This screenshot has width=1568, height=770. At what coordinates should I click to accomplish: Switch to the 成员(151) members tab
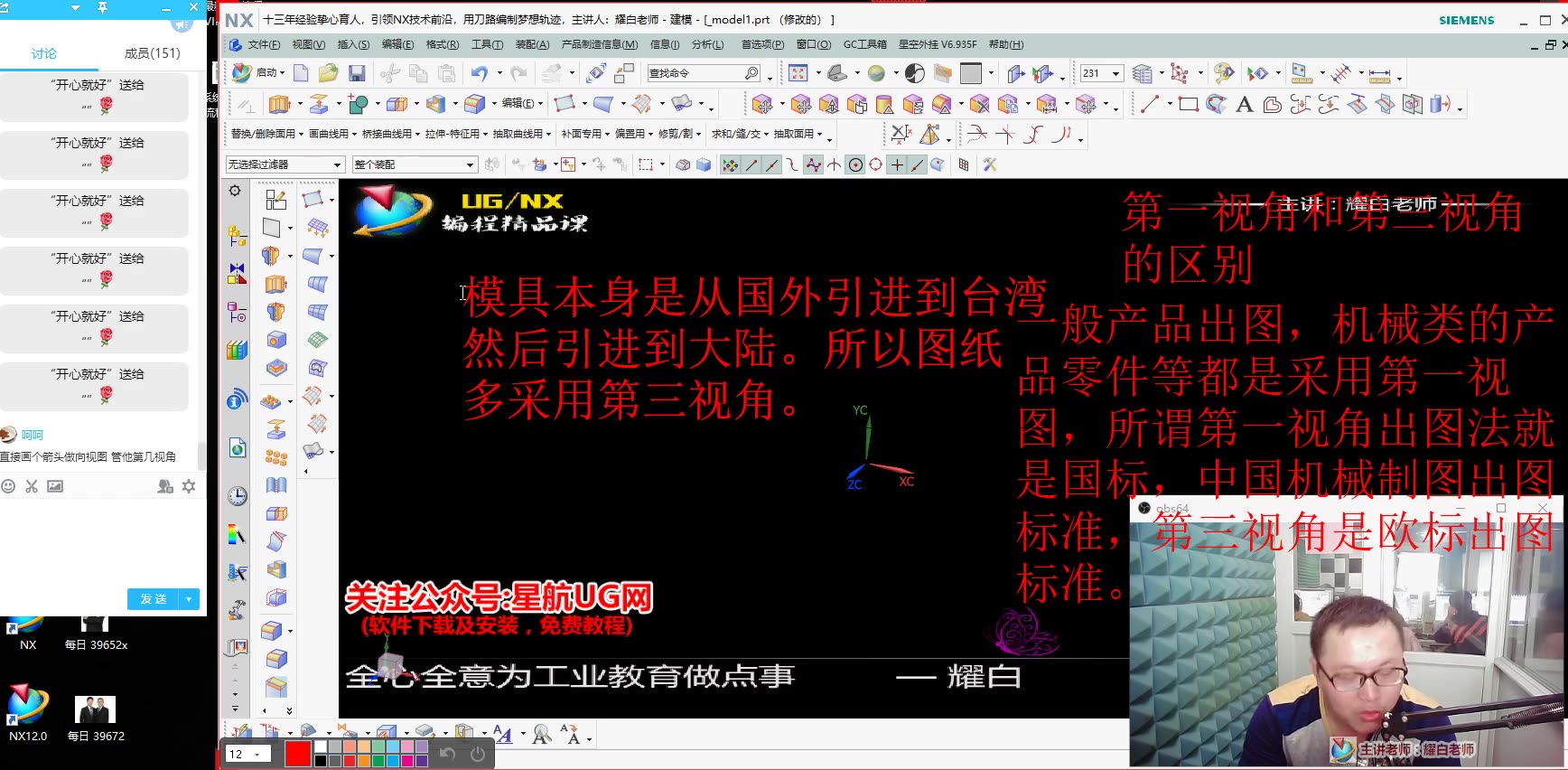[152, 53]
